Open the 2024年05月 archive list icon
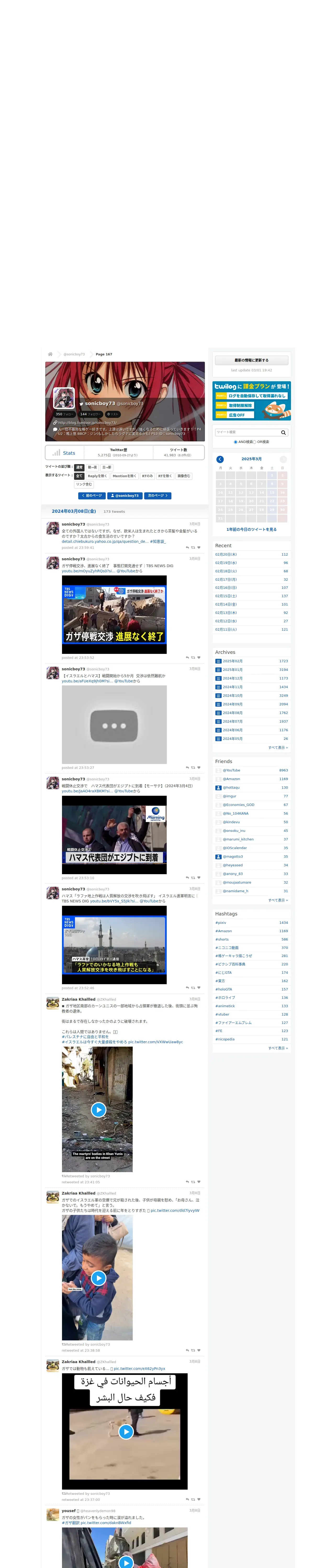This screenshot has height=1568, width=336. pos(218,739)
